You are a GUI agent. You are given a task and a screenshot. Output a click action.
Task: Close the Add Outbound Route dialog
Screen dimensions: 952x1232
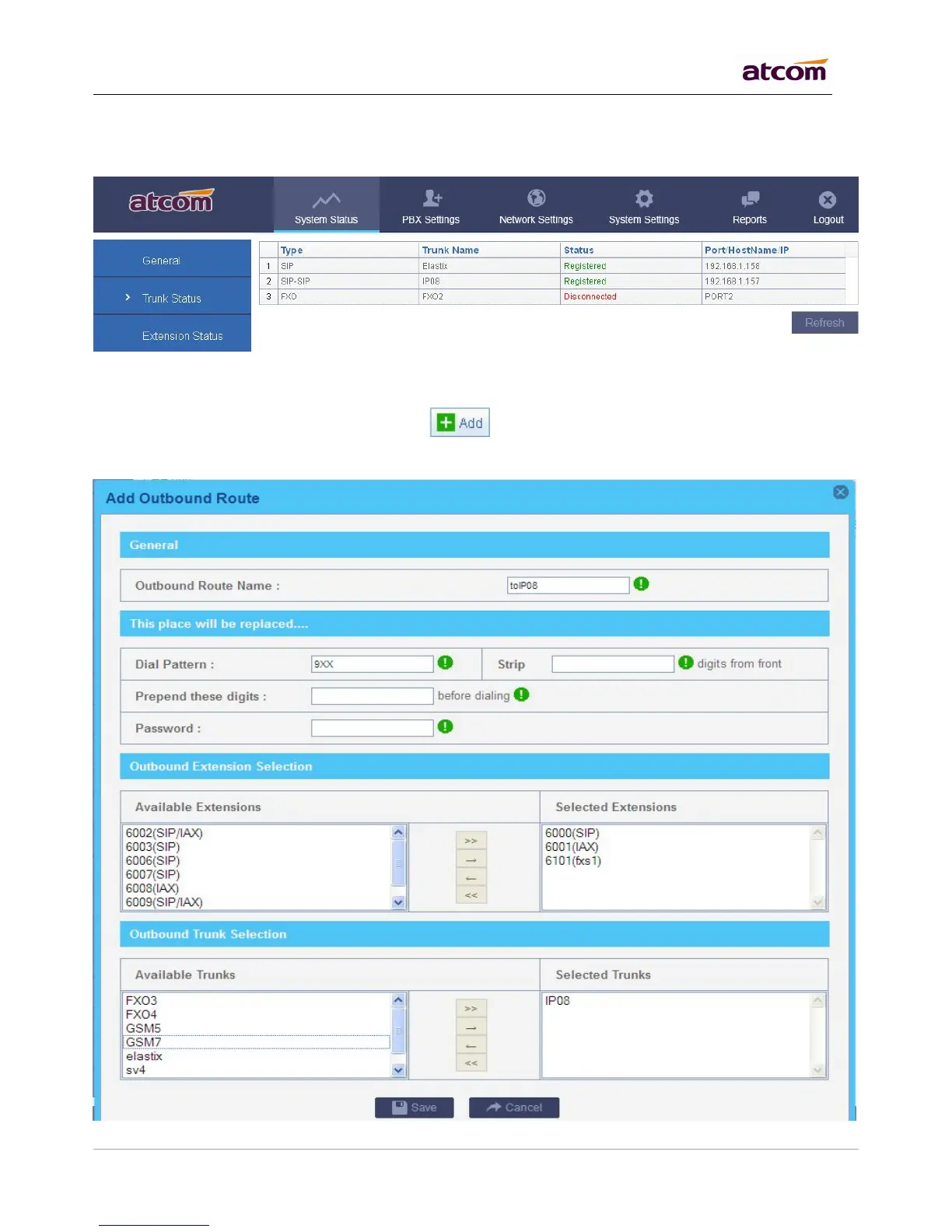pyautogui.click(x=840, y=492)
